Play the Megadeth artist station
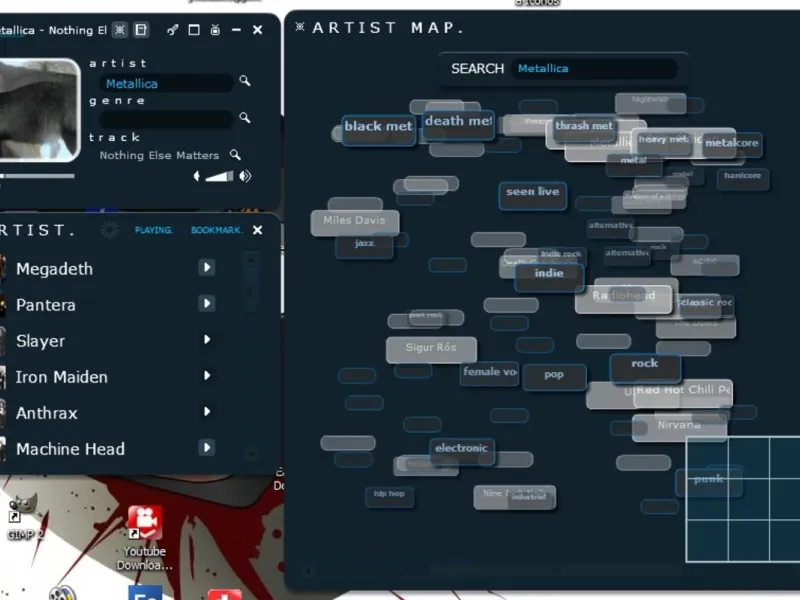The image size is (800, 600). (207, 267)
